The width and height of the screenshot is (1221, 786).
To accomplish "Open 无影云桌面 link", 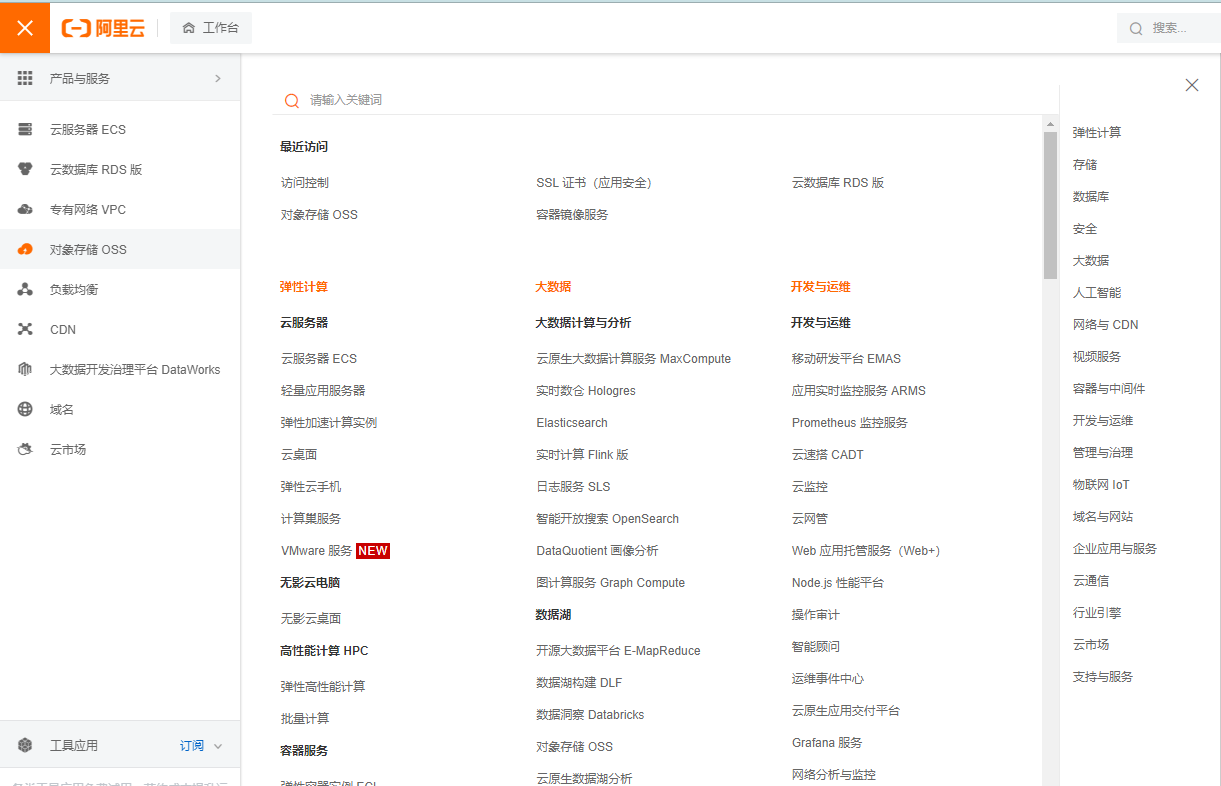I will [311, 618].
